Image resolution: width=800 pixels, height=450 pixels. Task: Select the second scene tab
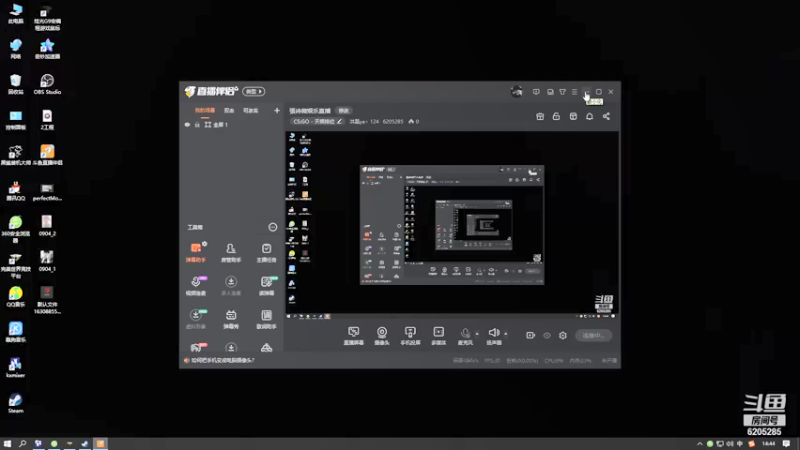(229, 110)
